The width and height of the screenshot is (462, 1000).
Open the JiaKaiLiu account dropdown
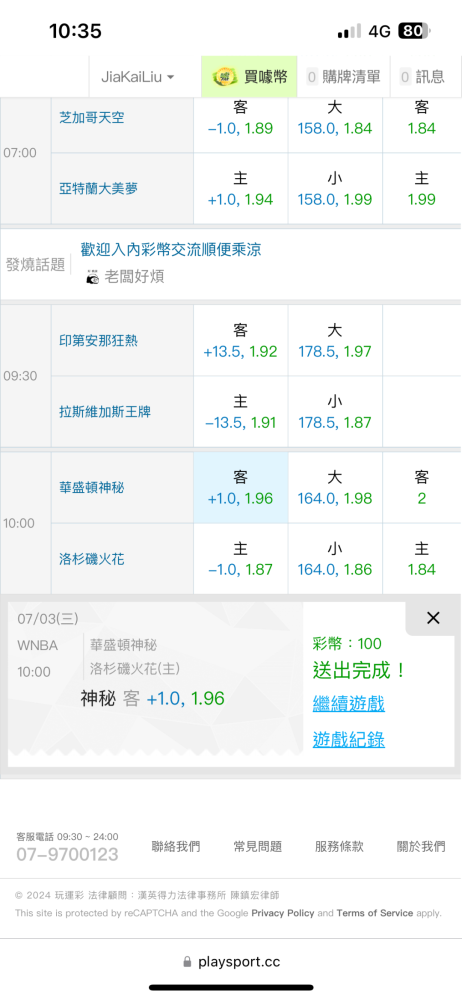pos(138,77)
